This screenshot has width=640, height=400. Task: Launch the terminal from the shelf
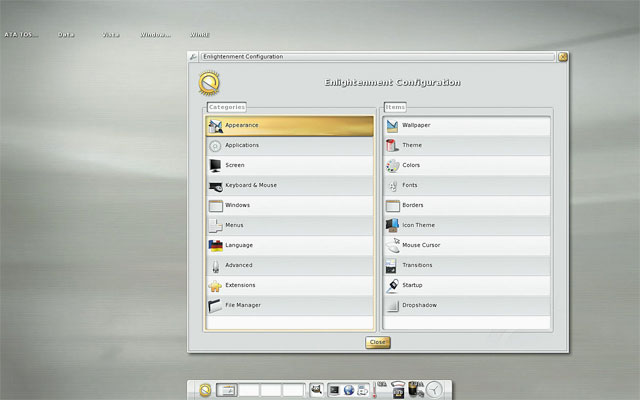[x=334, y=390]
